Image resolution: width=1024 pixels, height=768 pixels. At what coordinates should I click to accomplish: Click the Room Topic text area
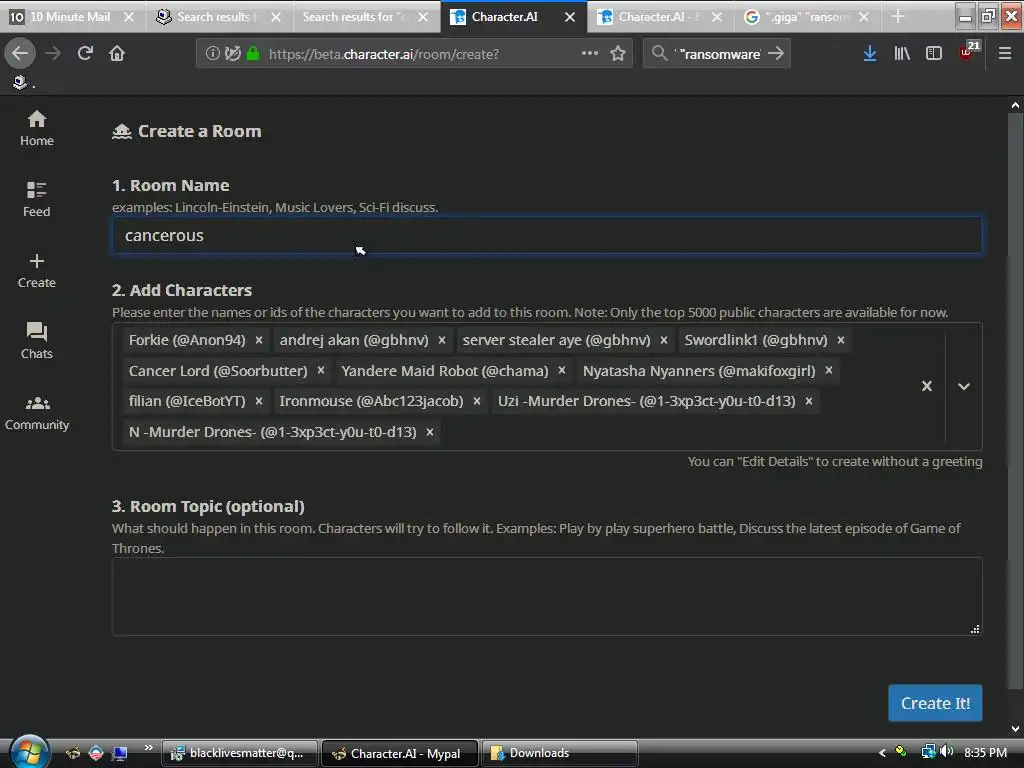click(547, 596)
